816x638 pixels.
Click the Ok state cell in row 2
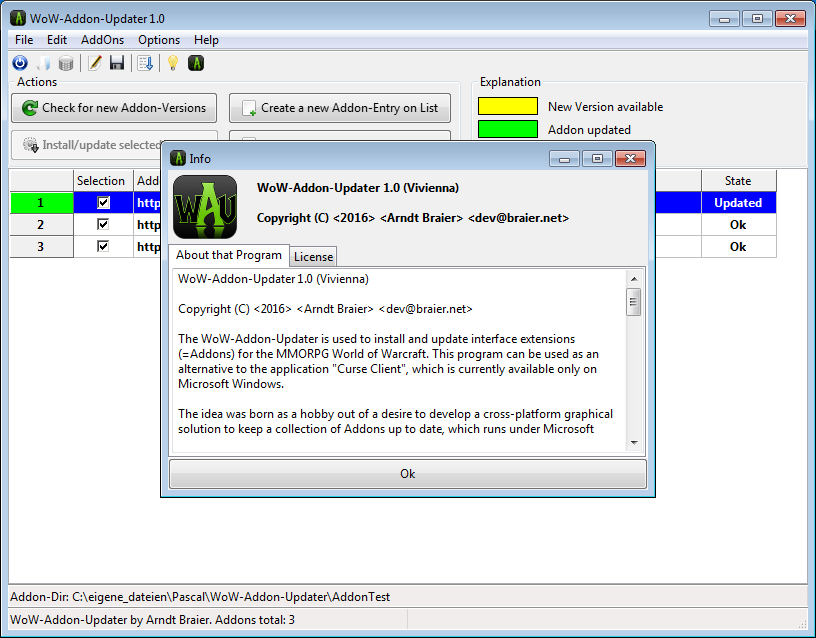[738, 224]
